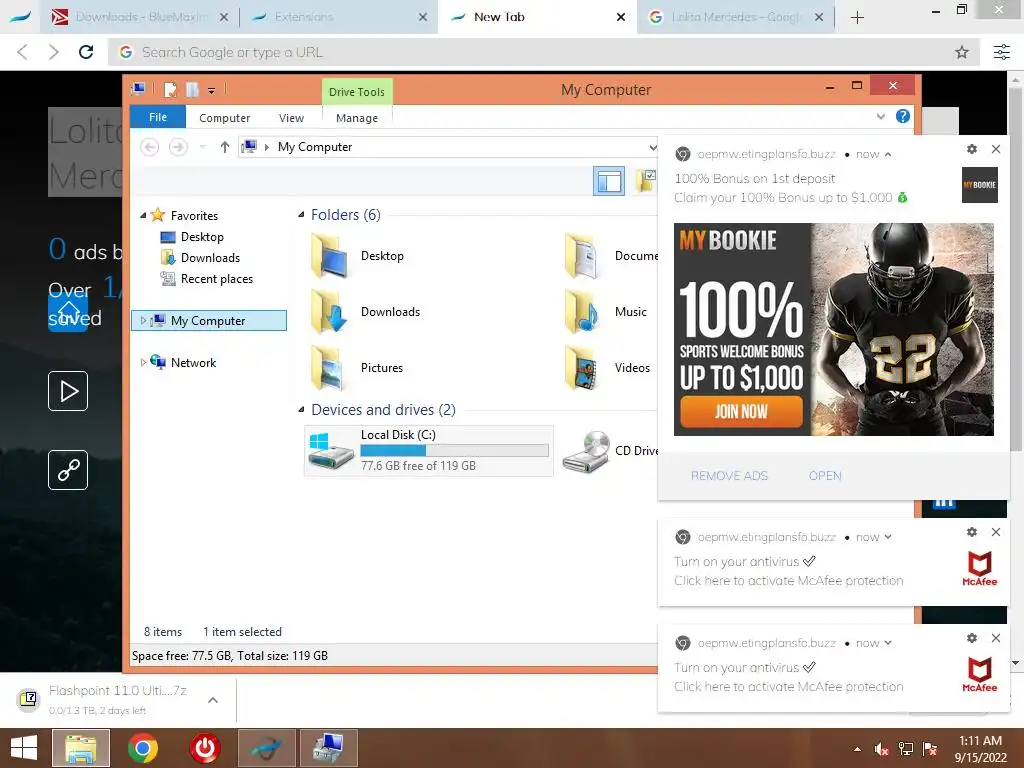Image resolution: width=1024 pixels, height=768 pixels.
Task: Click the Properties icon in quick access toolbar
Action: point(170,89)
